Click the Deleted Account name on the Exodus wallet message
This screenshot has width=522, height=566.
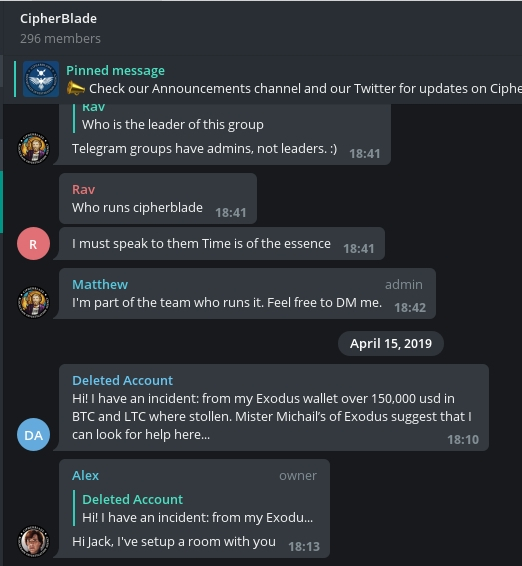coord(122,380)
